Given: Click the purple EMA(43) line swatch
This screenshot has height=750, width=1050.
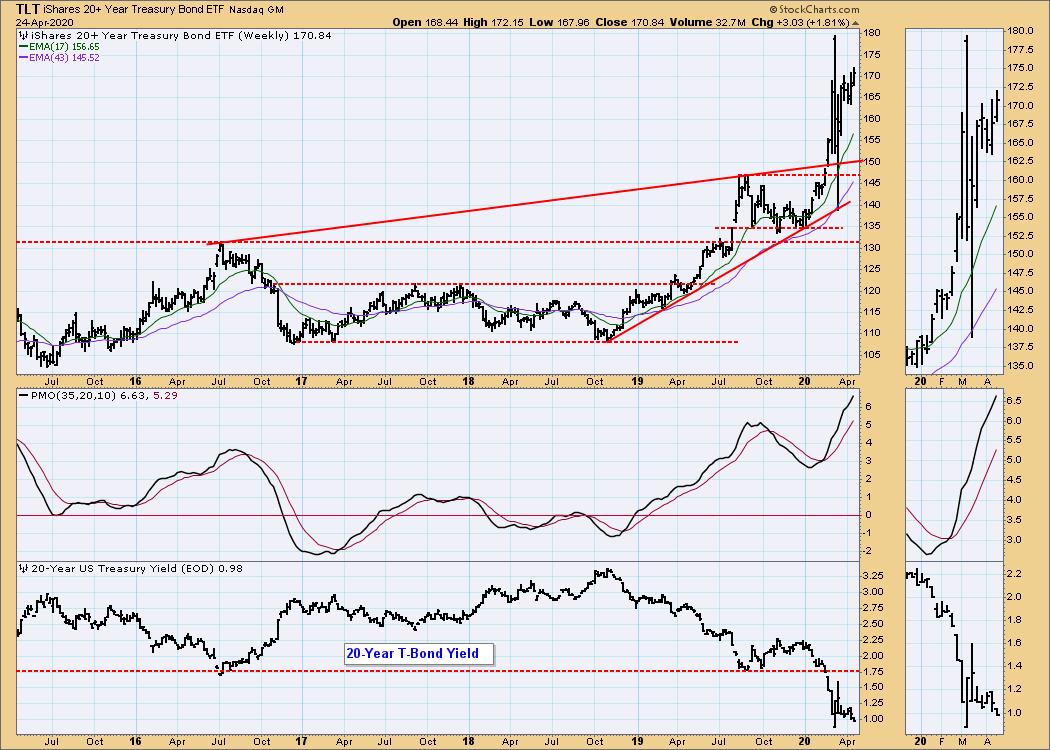Looking at the screenshot, I should pos(23,58).
